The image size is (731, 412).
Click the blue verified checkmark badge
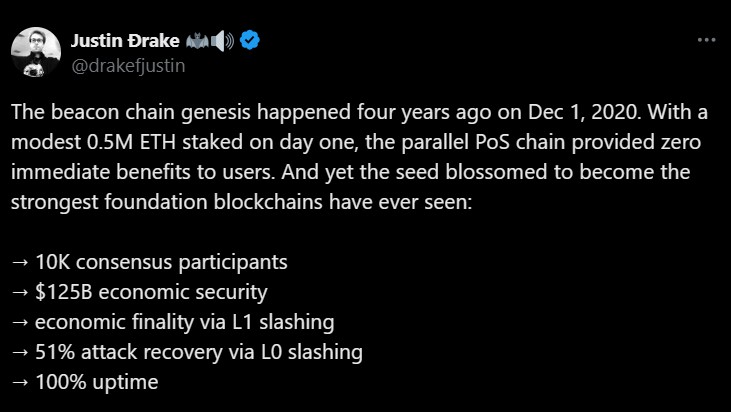251,41
